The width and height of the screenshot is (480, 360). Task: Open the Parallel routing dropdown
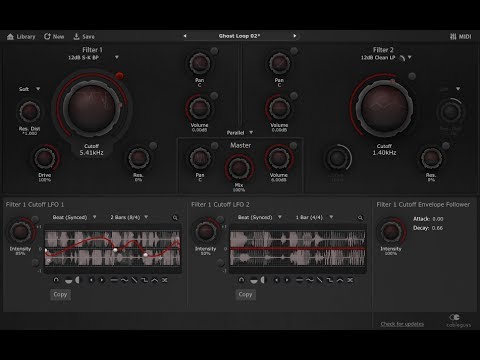click(x=240, y=133)
